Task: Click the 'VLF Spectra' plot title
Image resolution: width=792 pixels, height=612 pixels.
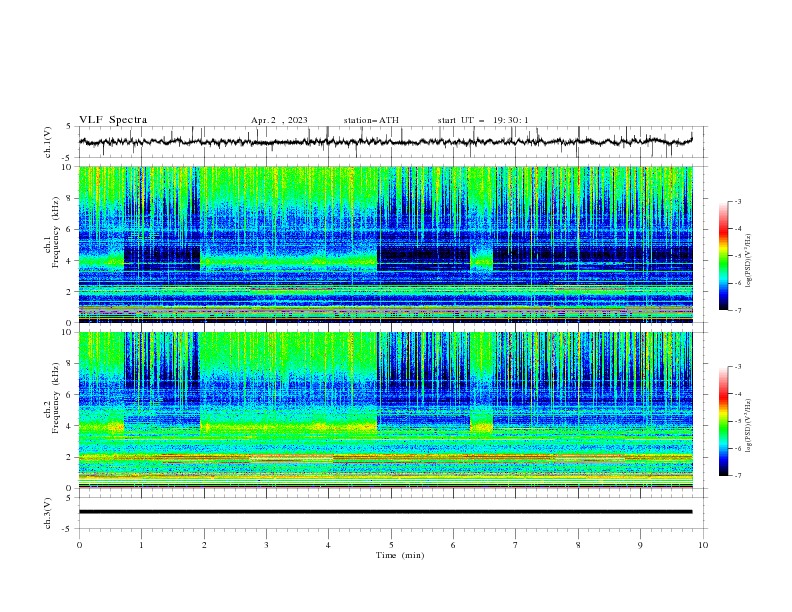Action: [113, 120]
